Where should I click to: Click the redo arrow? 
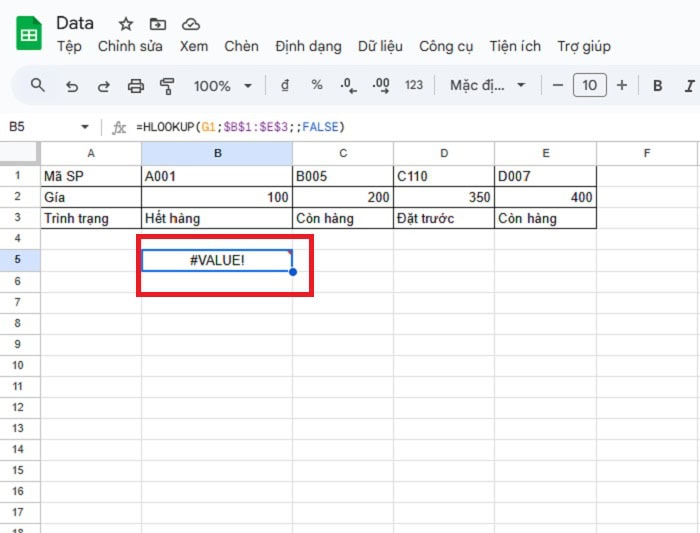102,86
